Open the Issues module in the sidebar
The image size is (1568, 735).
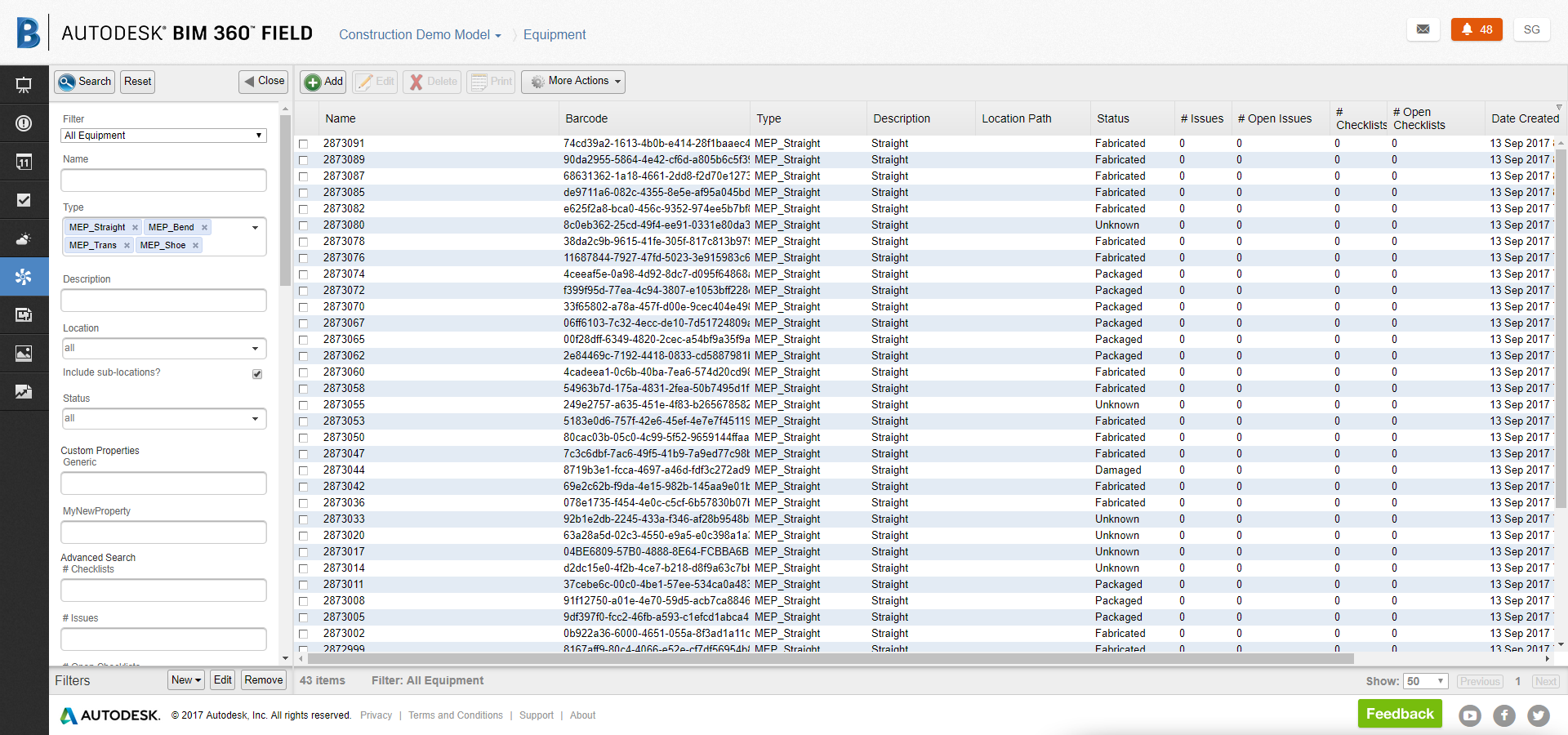click(x=24, y=122)
